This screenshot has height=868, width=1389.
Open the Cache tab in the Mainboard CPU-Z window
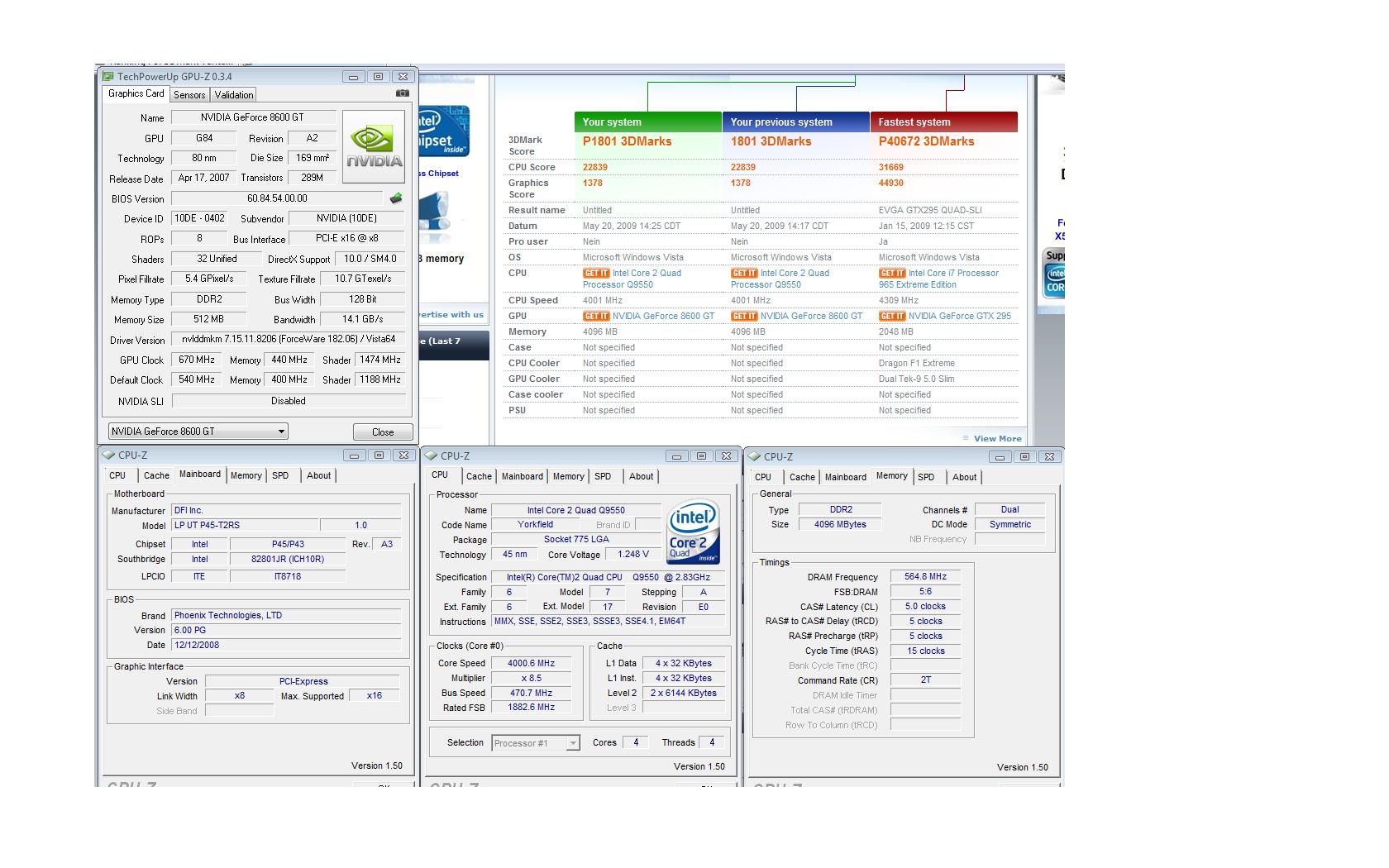[156, 475]
